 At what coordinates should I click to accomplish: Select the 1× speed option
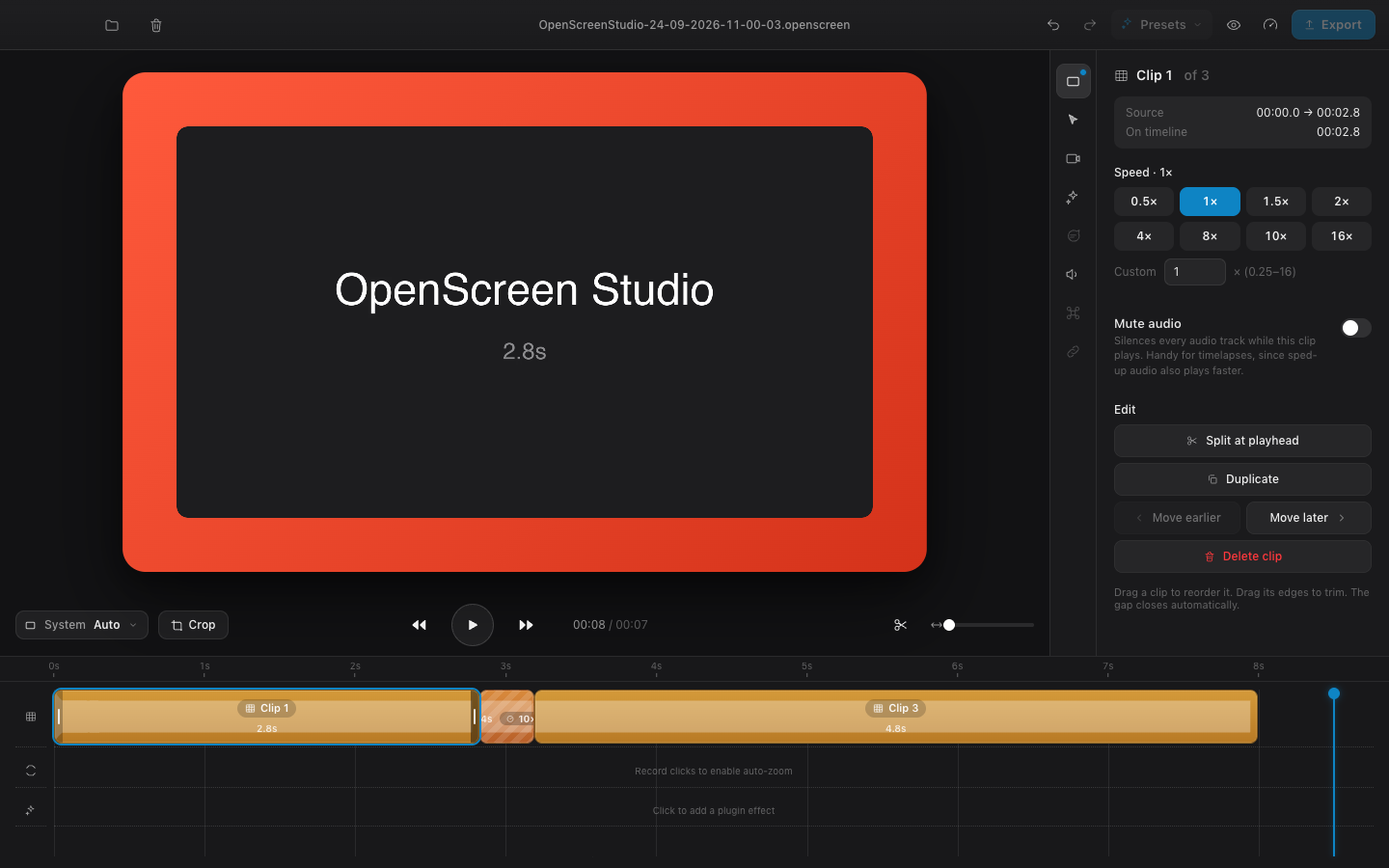tap(1210, 202)
